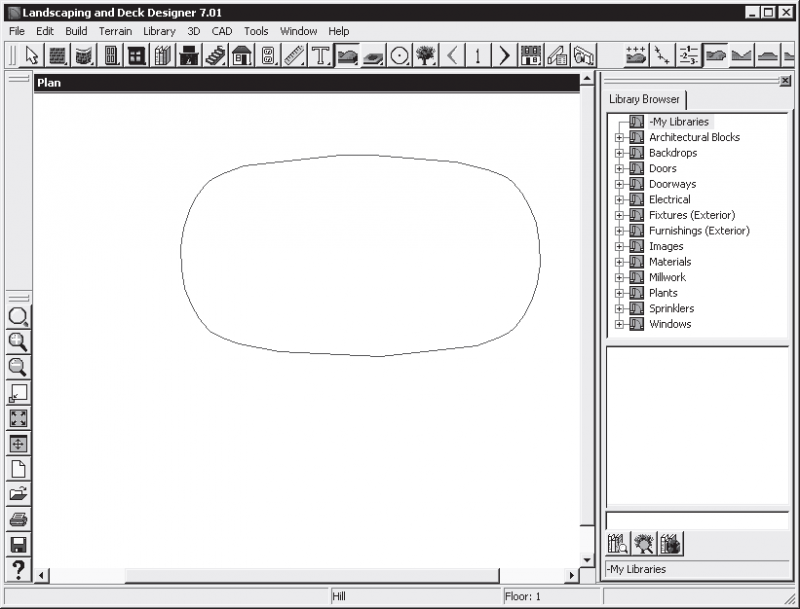Click the Save floppy disk icon

18,545
